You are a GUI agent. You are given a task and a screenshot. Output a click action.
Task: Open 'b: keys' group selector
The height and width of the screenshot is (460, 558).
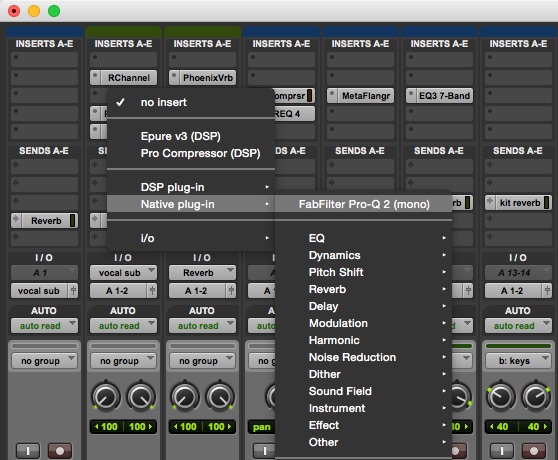click(x=518, y=361)
